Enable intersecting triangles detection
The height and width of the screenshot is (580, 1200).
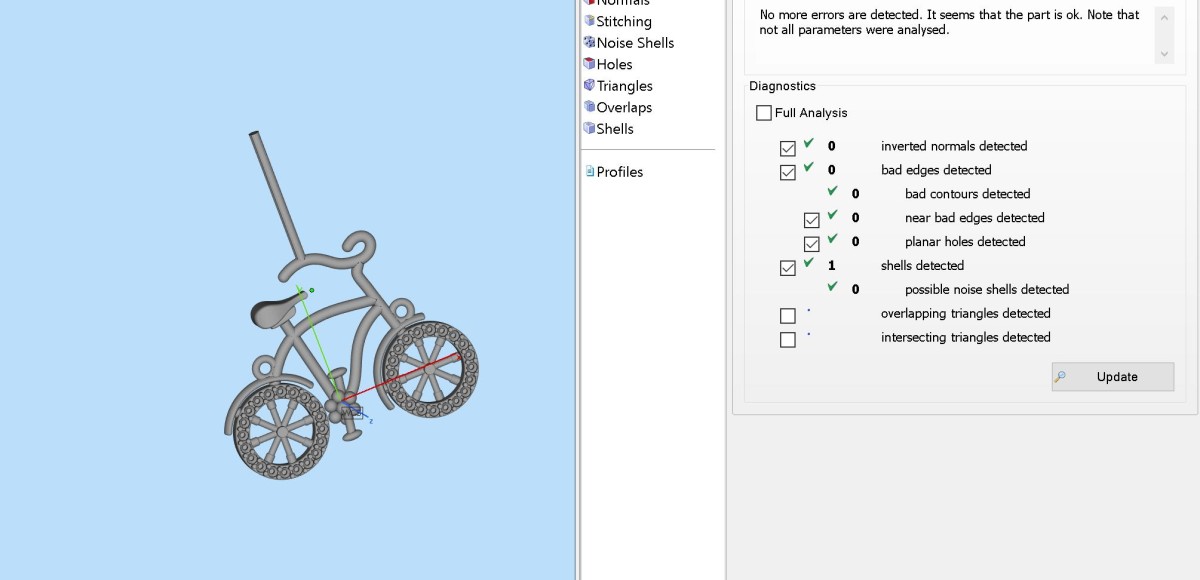click(788, 340)
